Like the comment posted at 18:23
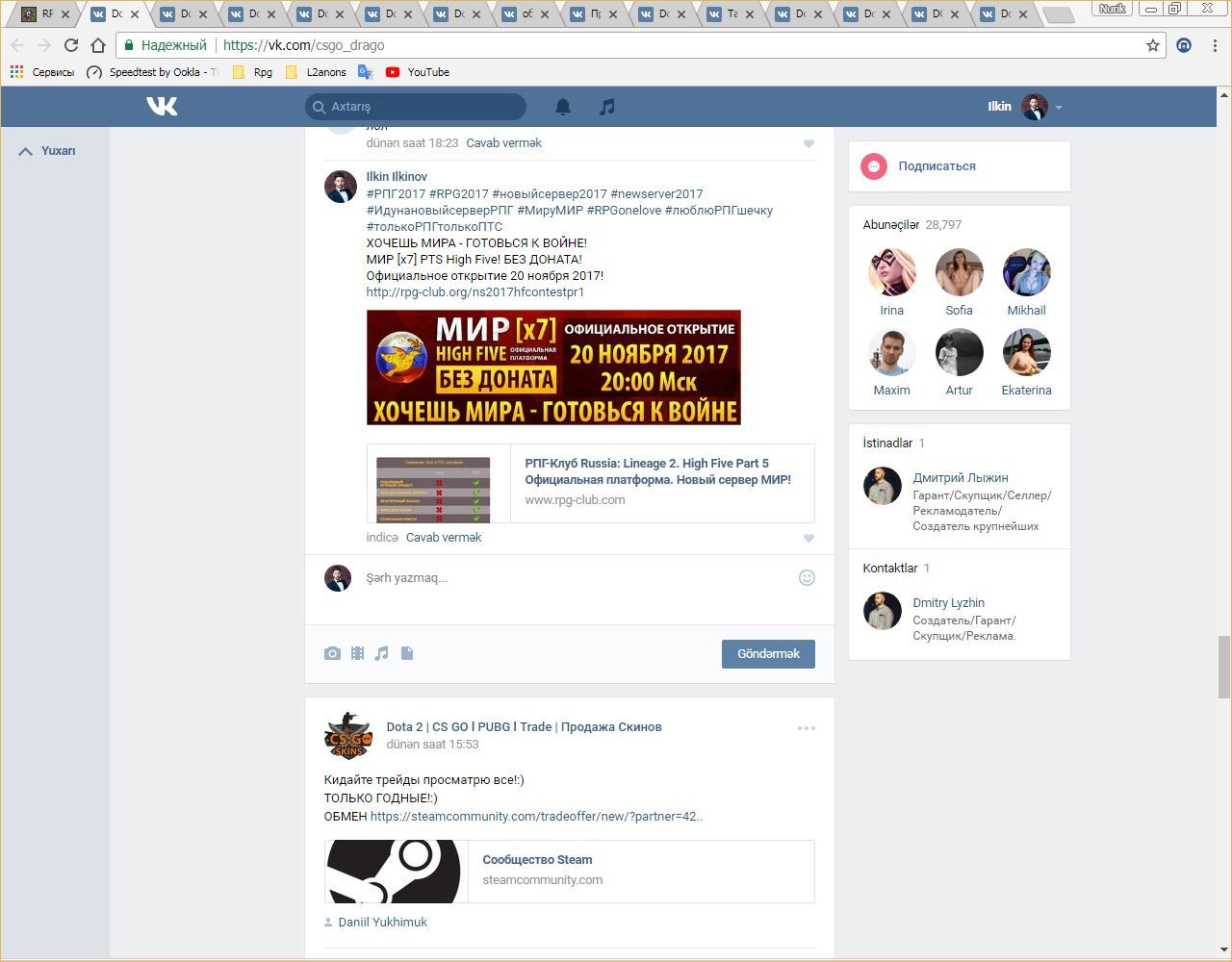This screenshot has width=1232, height=962. point(808,143)
